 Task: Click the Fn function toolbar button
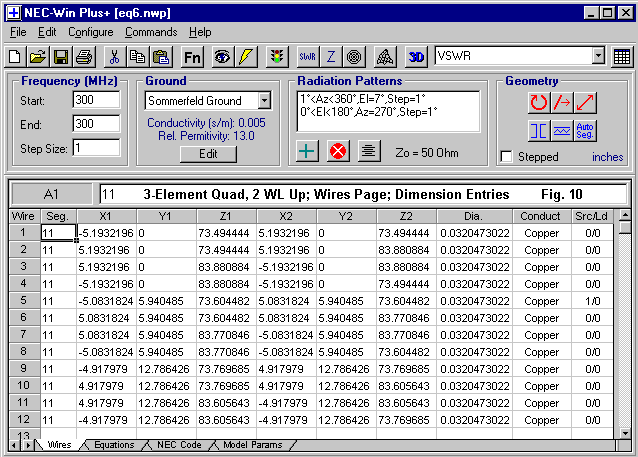click(x=192, y=57)
